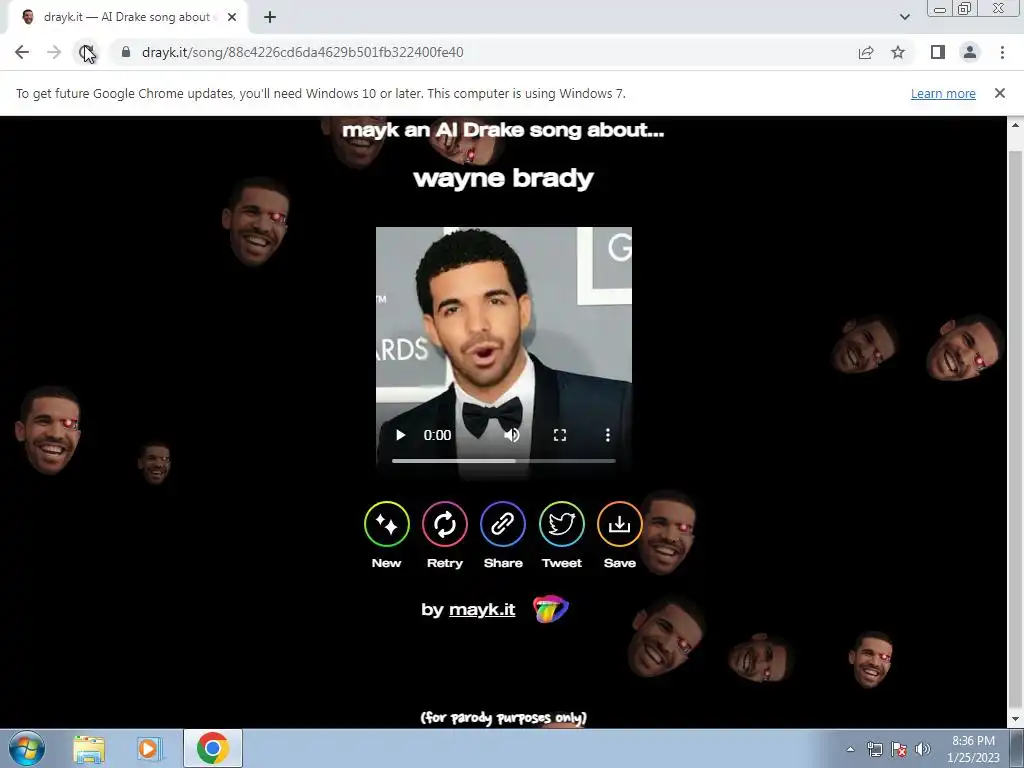Click the 'wayne brady' song title
Screen dimensions: 1024x768
[504, 178]
